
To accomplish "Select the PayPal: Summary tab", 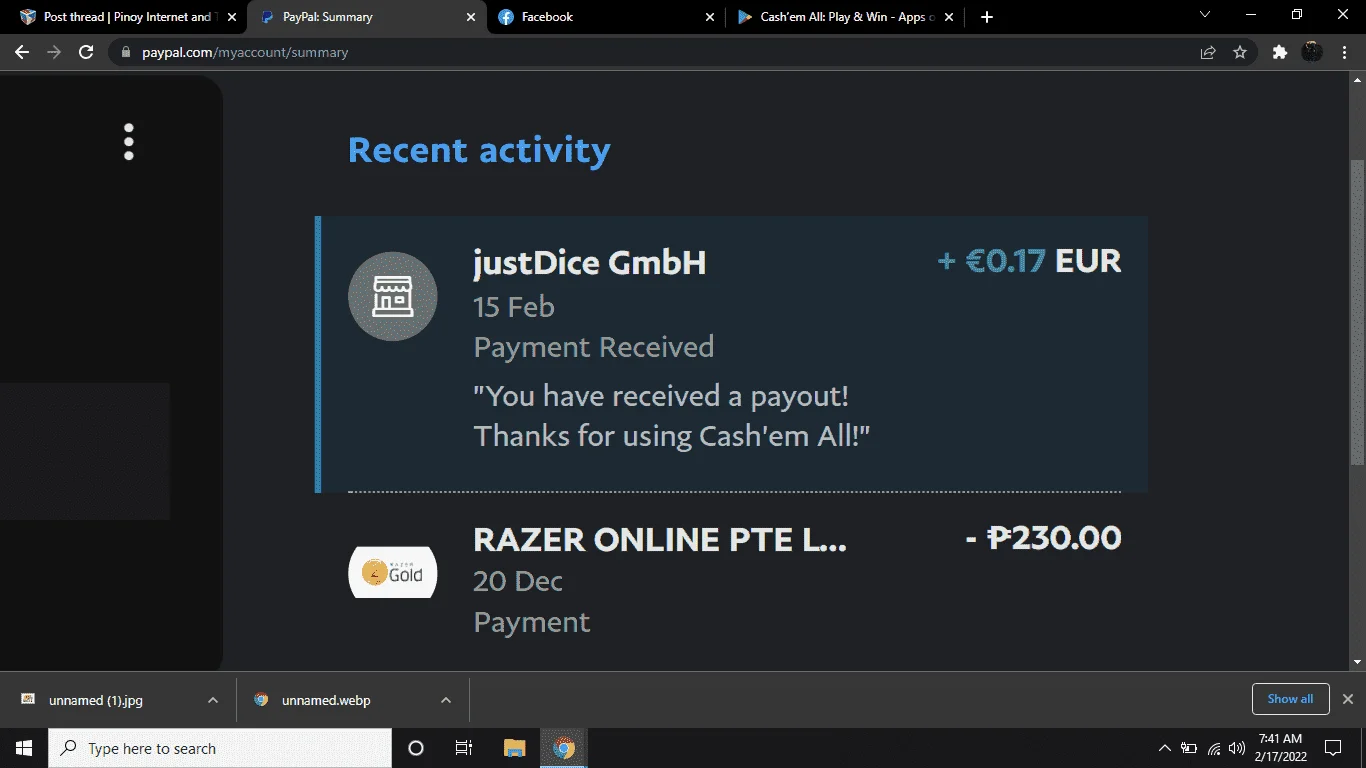I will click(367, 17).
